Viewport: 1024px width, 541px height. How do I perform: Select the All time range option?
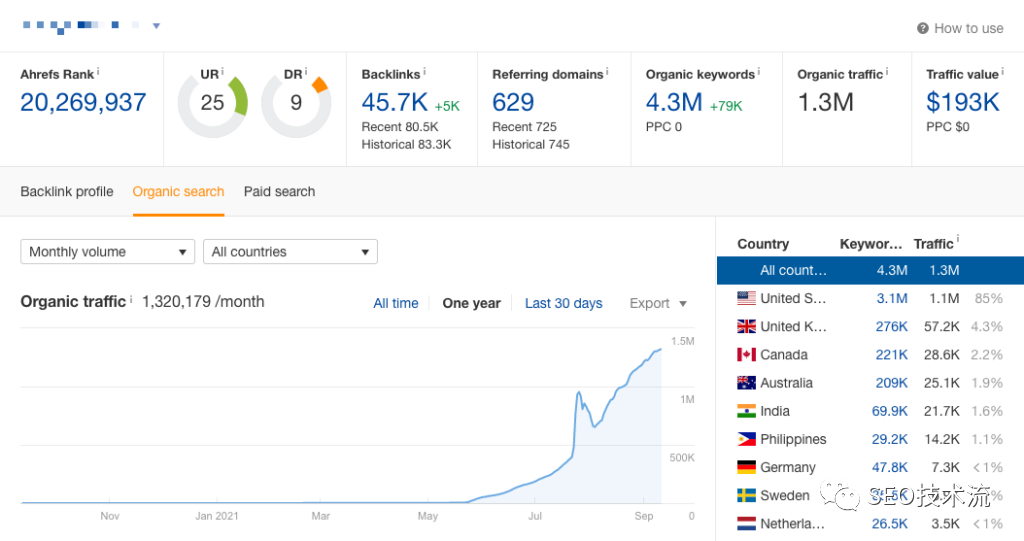pos(396,303)
